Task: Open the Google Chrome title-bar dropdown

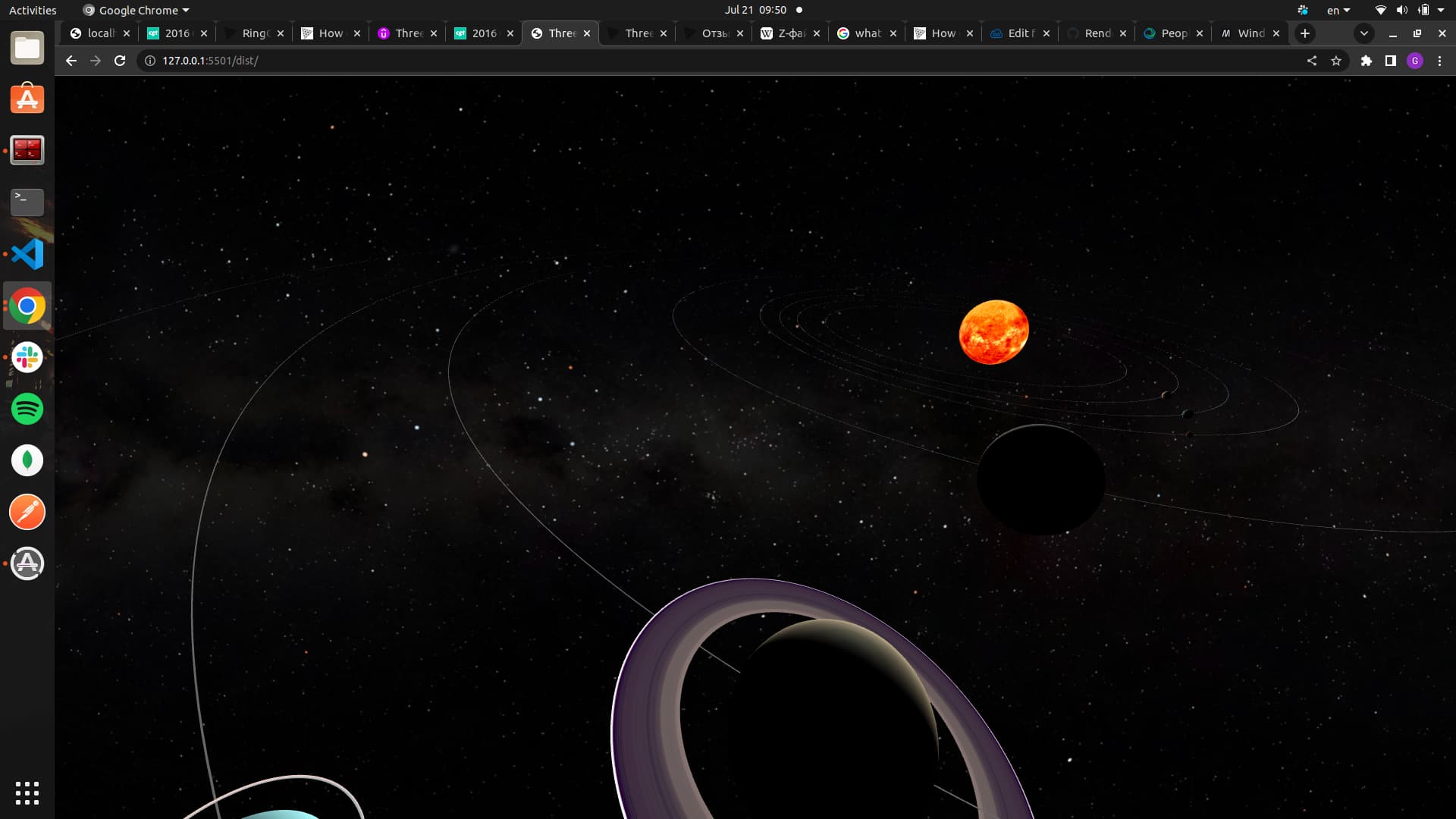Action: coord(135,10)
